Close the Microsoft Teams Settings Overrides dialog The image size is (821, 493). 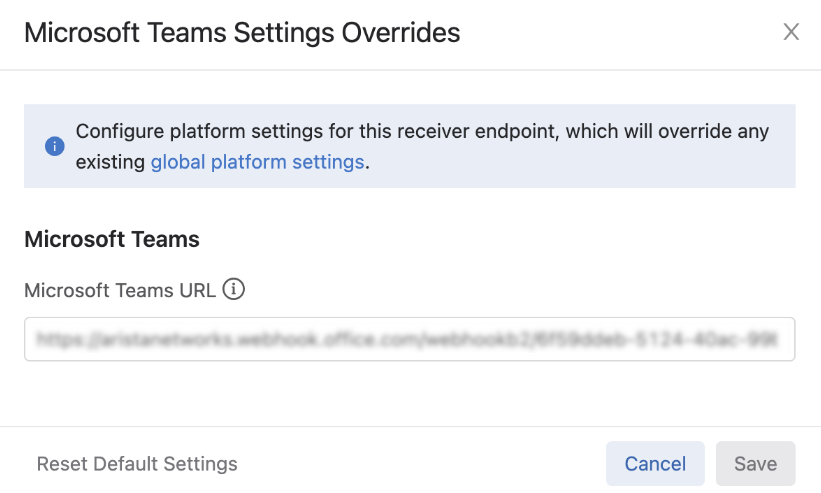click(x=791, y=31)
